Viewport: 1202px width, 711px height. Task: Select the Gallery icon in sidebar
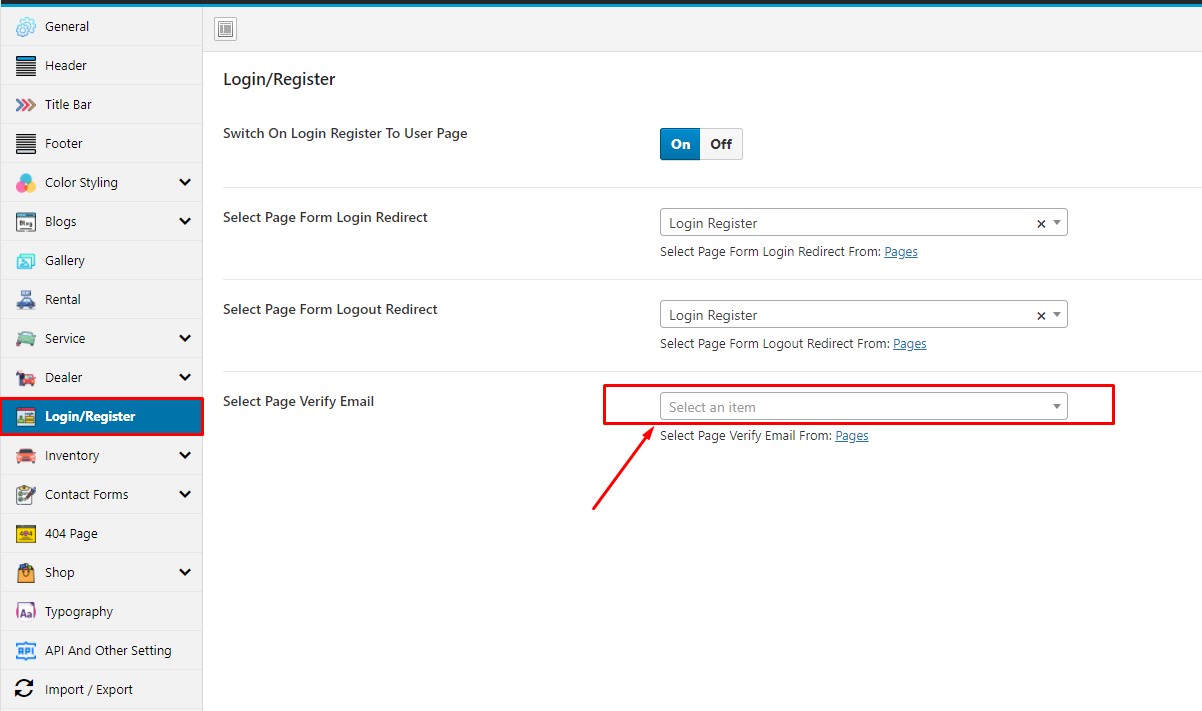[26, 261]
